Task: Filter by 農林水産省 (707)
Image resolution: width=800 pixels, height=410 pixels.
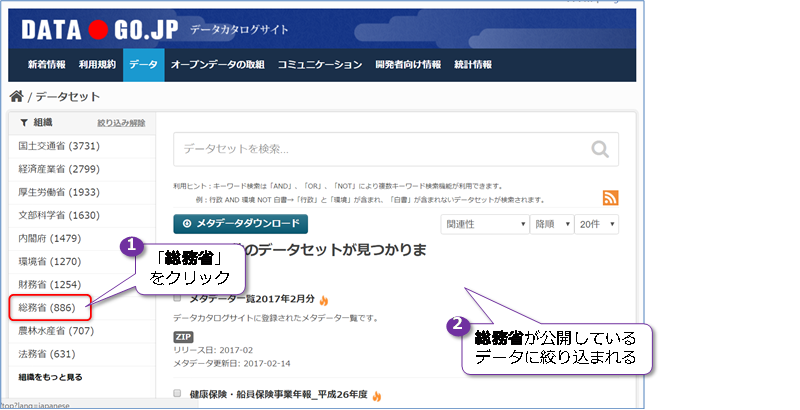Action: (56, 331)
